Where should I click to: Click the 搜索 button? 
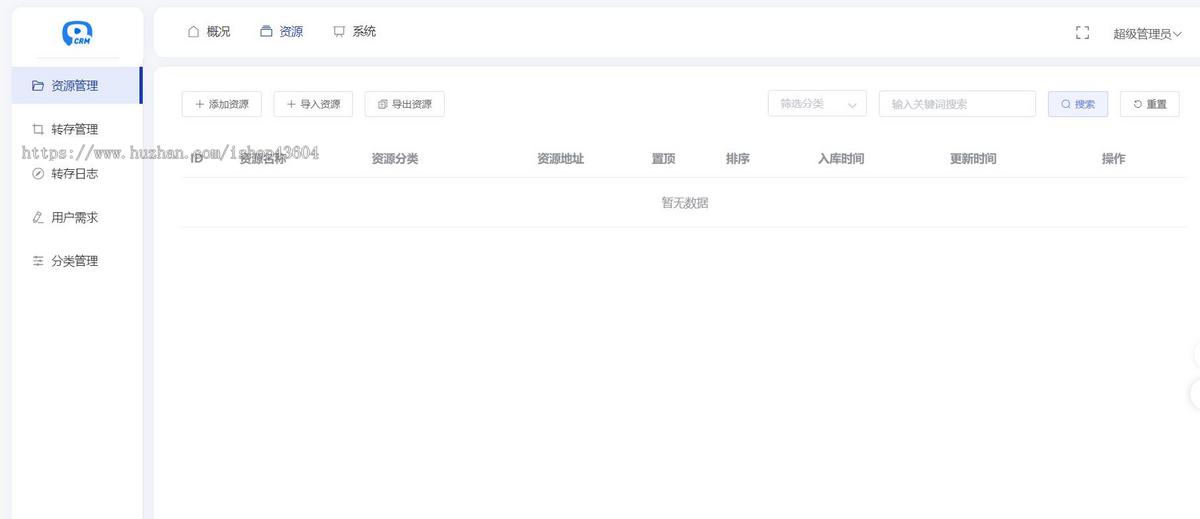click(1078, 104)
